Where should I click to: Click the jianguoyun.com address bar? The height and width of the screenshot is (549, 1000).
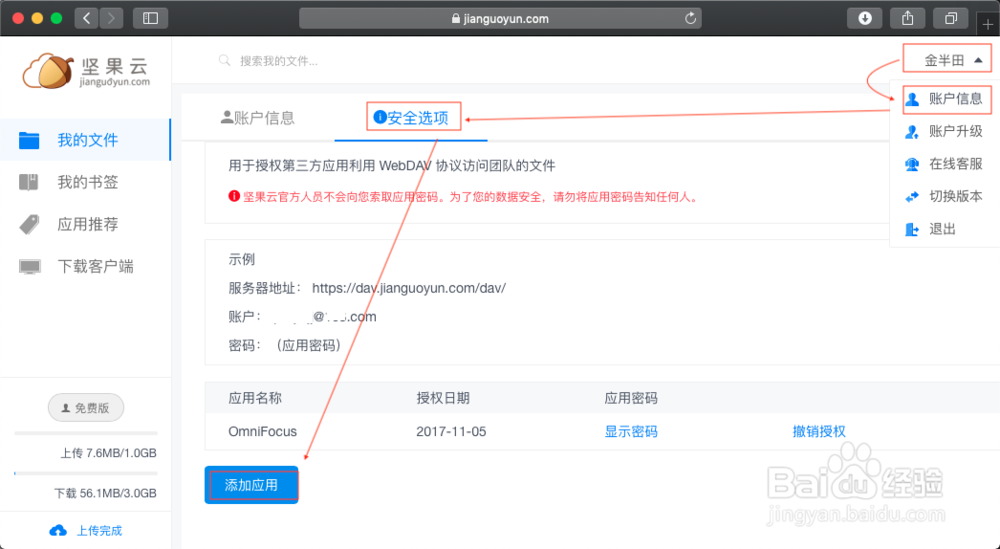click(x=500, y=18)
